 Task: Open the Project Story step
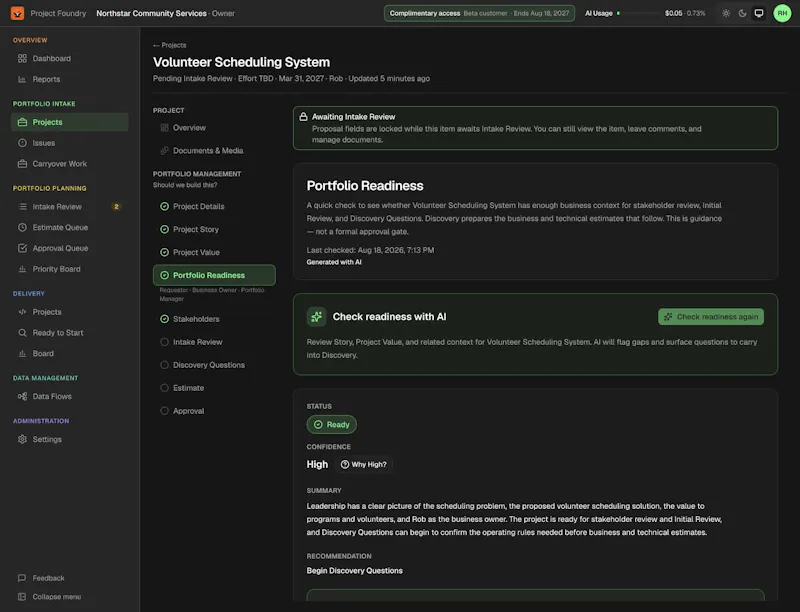click(214, 230)
